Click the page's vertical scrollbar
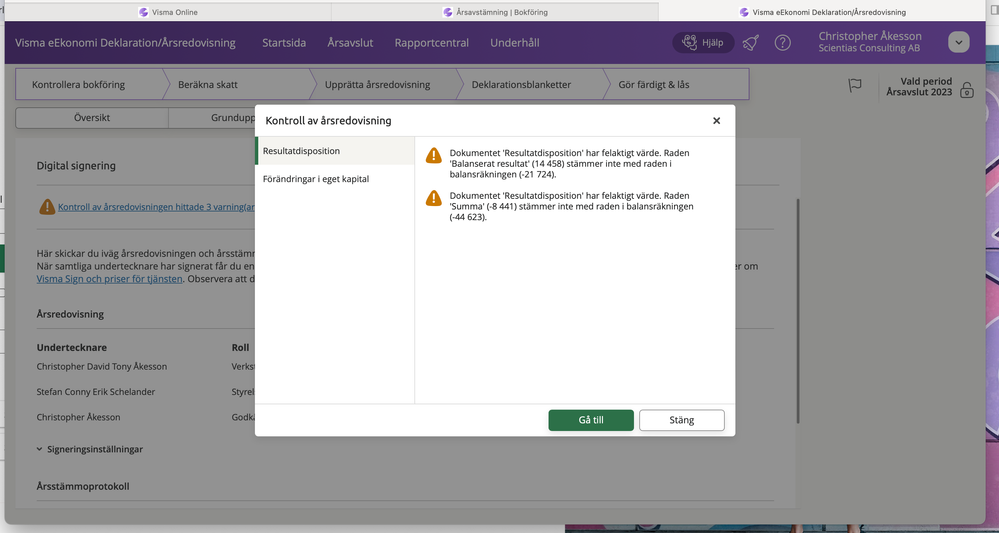Screen dimensions: 999x533 (x=797, y=310)
